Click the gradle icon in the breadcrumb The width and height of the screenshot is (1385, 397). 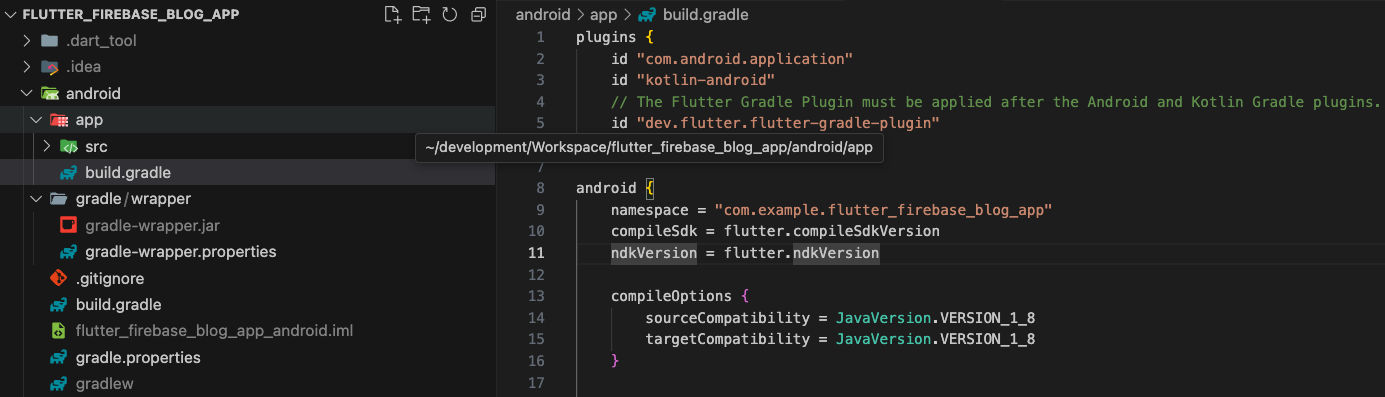648,15
